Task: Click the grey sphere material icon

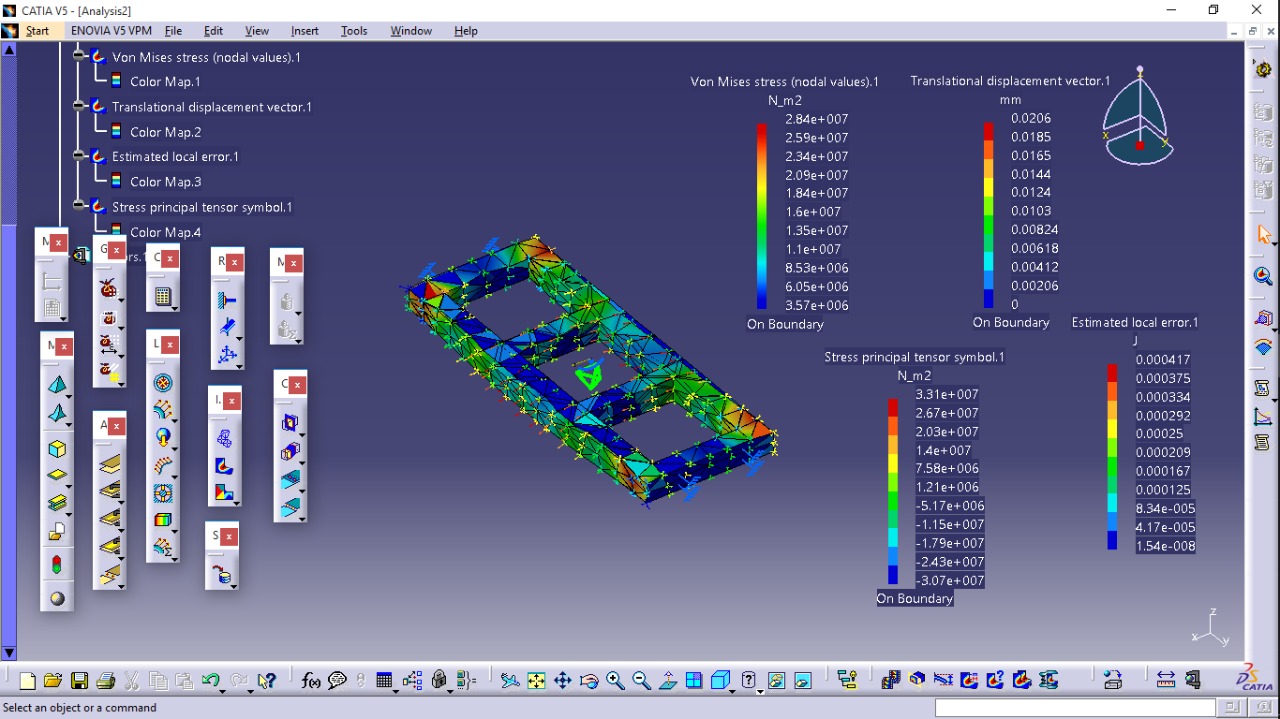Action: point(57,598)
